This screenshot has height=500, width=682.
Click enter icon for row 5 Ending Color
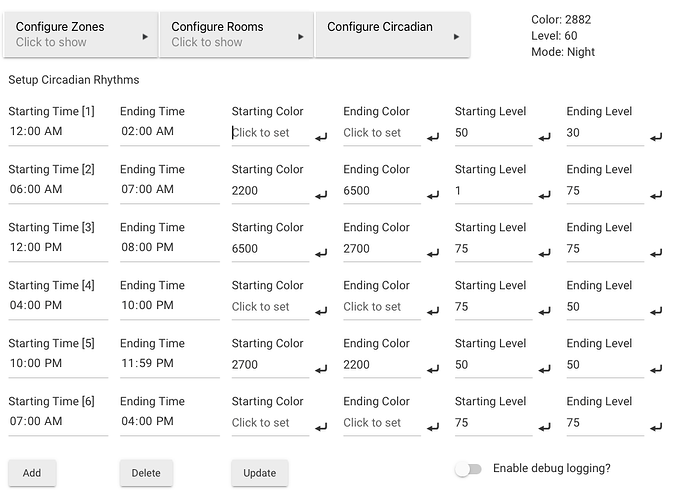coord(433,369)
